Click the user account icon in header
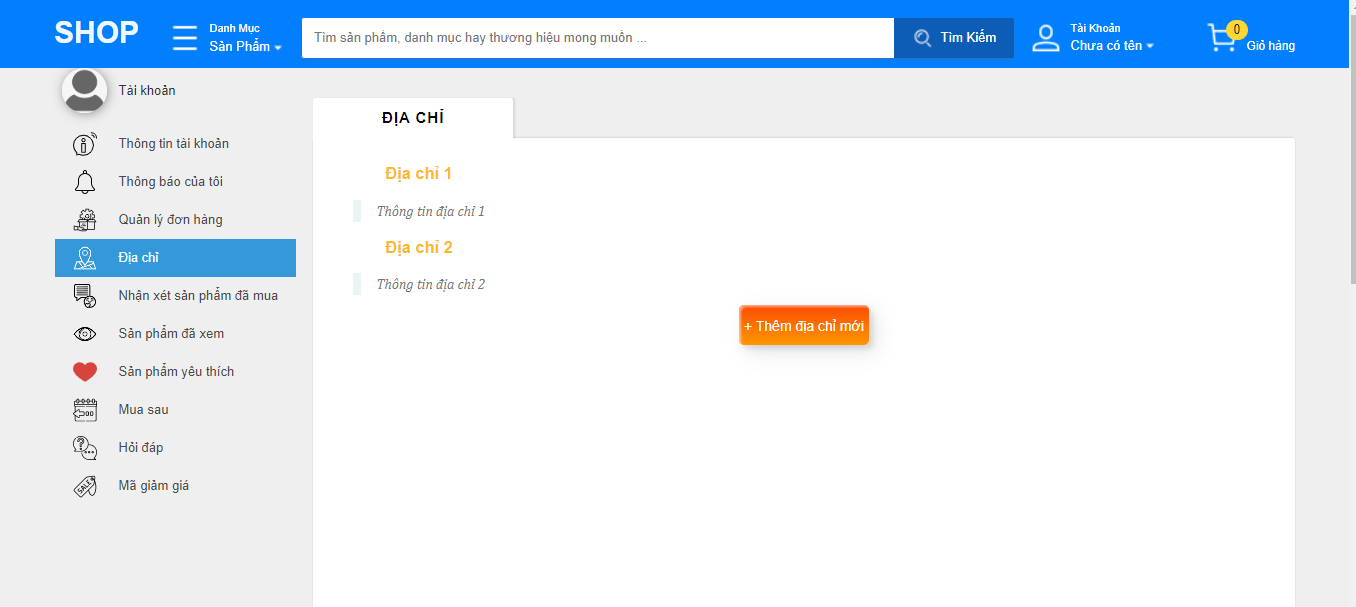Screen dimensions: 1356x607 pyautogui.click(x=1046, y=38)
